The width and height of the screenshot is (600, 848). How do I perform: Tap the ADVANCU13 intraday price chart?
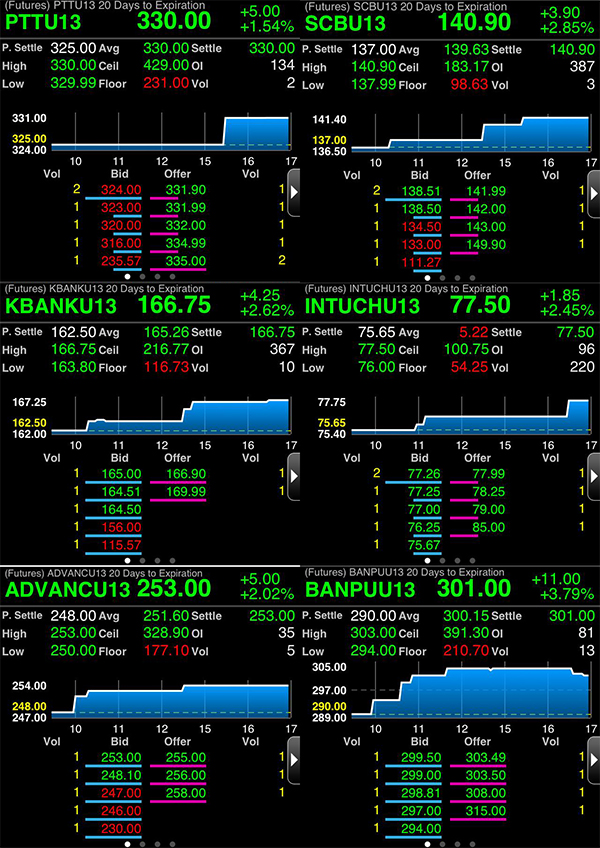click(x=171, y=700)
